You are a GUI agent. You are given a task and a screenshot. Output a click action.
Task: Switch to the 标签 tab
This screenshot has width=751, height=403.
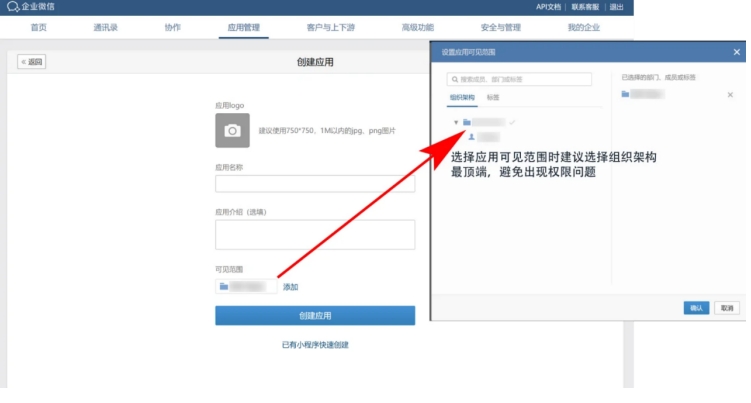493,97
